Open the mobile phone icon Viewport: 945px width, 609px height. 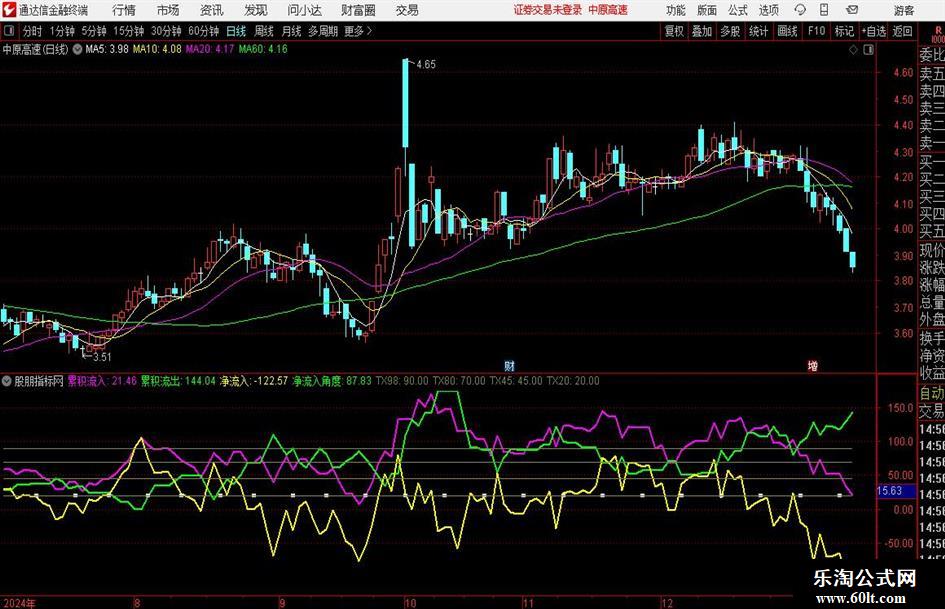(x=824, y=10)
